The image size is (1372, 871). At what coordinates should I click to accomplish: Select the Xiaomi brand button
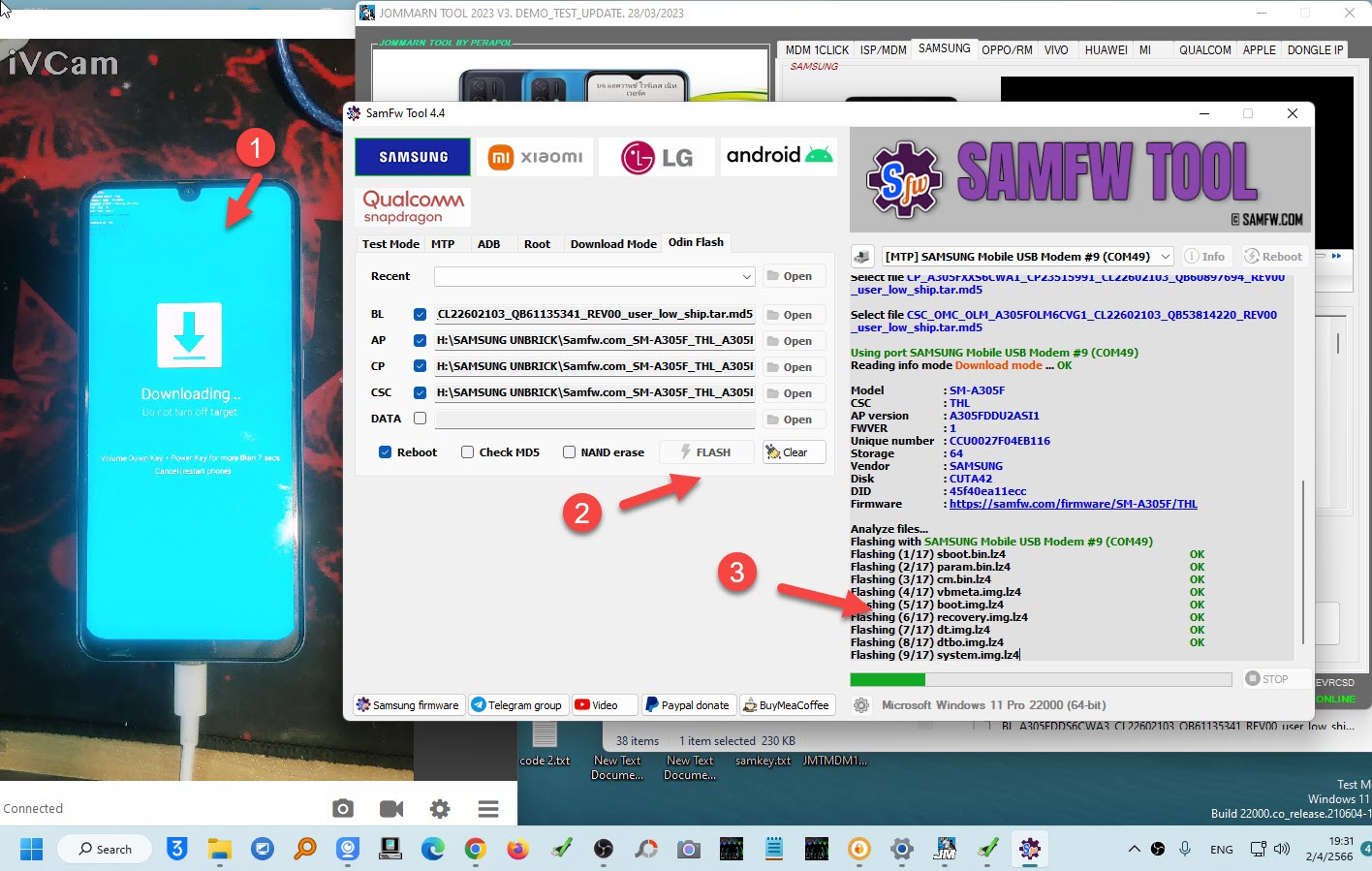tap(535, 157)
